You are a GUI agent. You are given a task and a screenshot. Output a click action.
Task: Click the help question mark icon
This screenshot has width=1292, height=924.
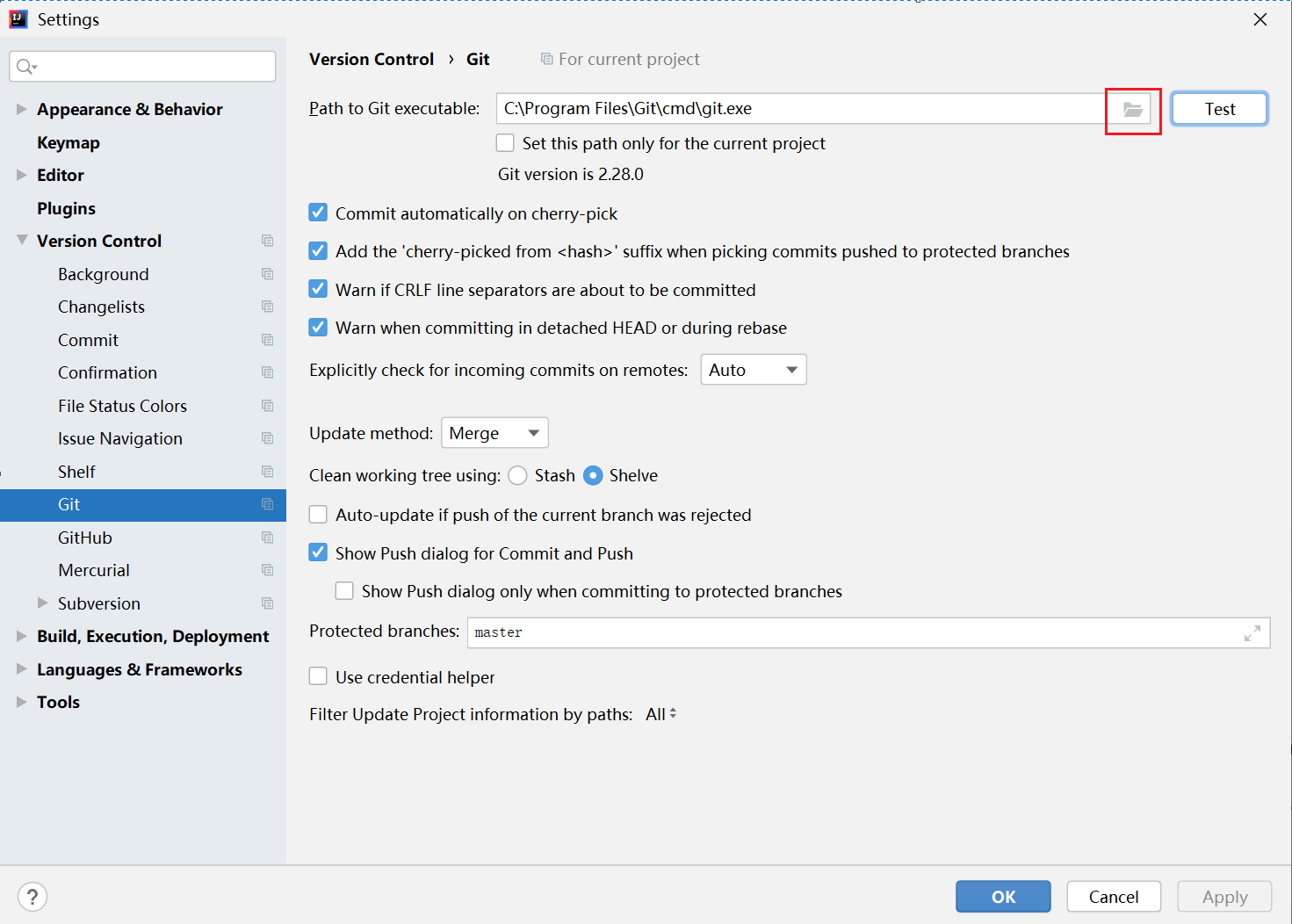[32, 897]
